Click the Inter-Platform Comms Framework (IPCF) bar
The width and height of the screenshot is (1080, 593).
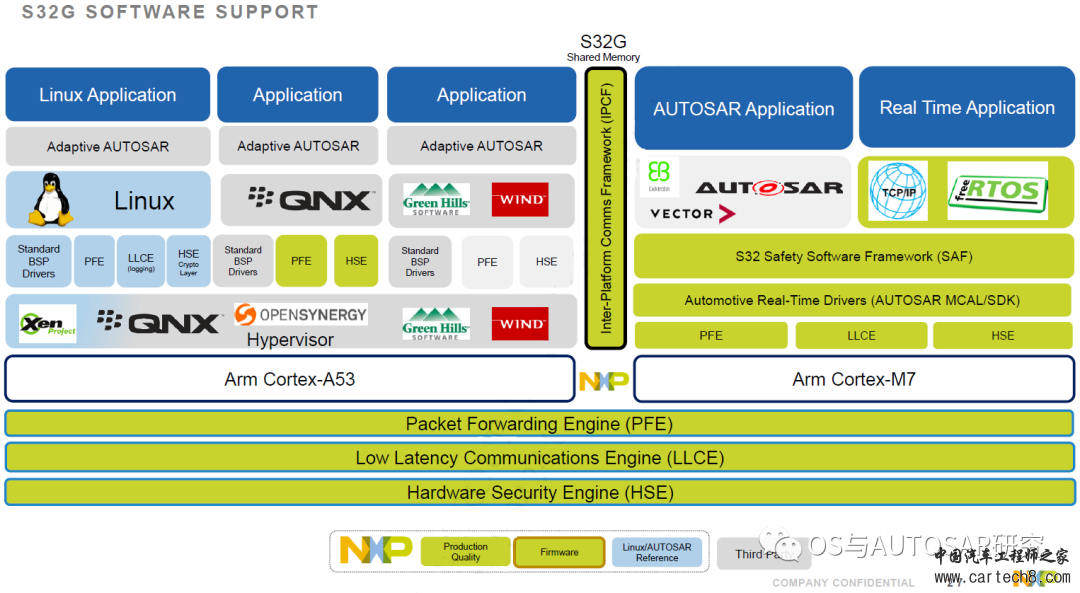tap(605, 208)
